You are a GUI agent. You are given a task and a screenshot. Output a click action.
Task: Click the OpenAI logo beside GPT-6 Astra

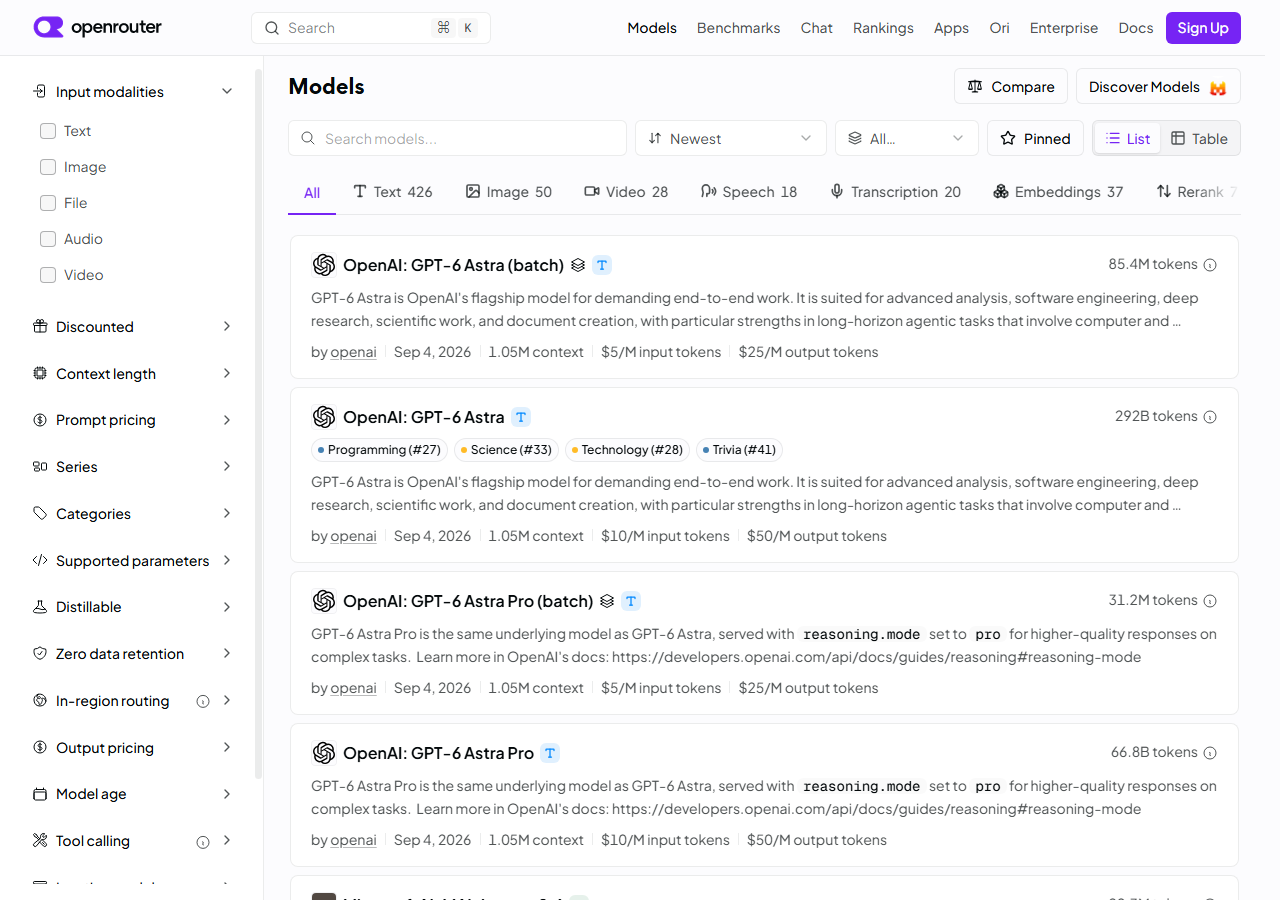[323, 417]
